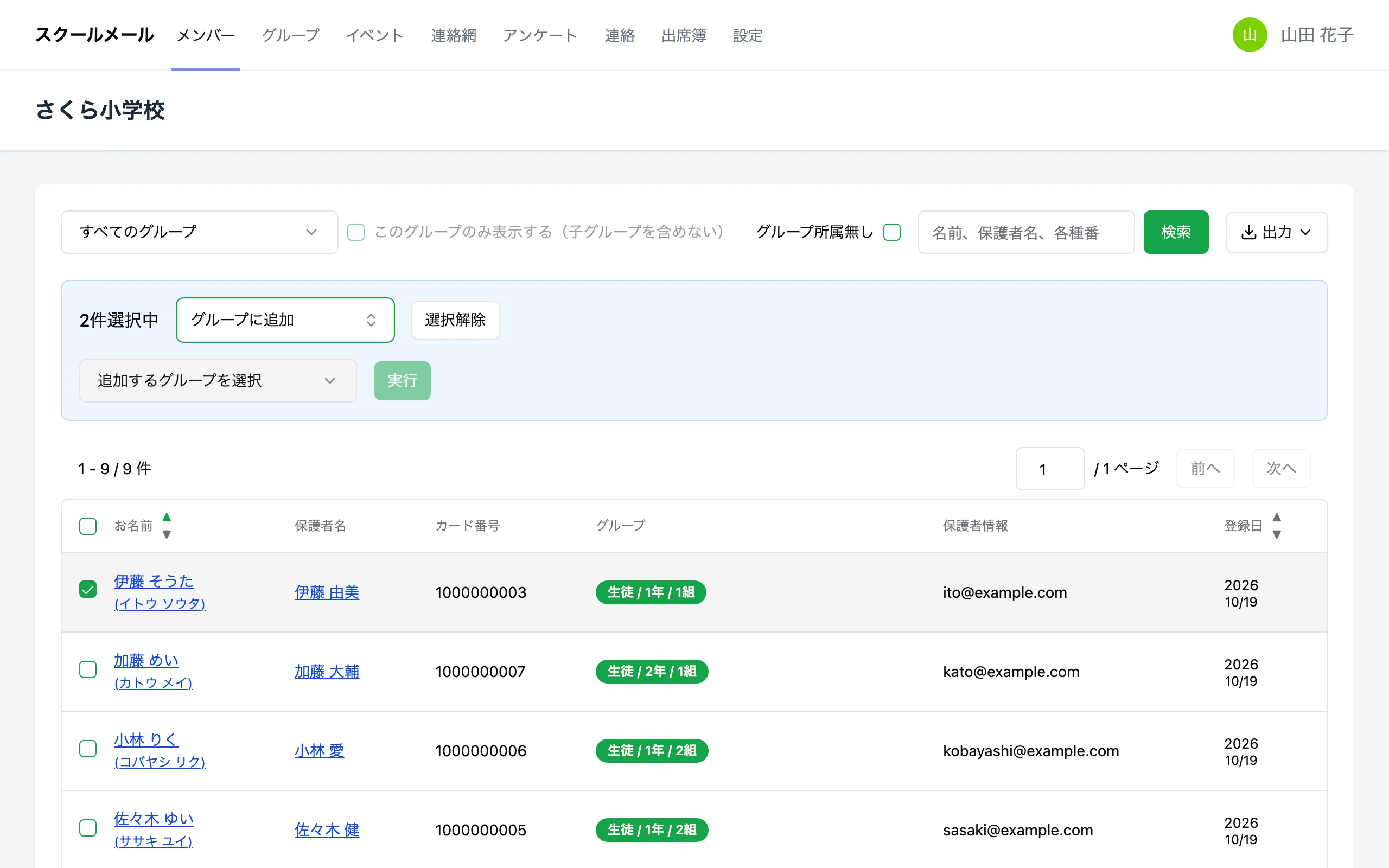Click the 山田 花子 user name
Viewport: 1389px width, 868px height.
pyautogui.click(x=1317, y=35)
